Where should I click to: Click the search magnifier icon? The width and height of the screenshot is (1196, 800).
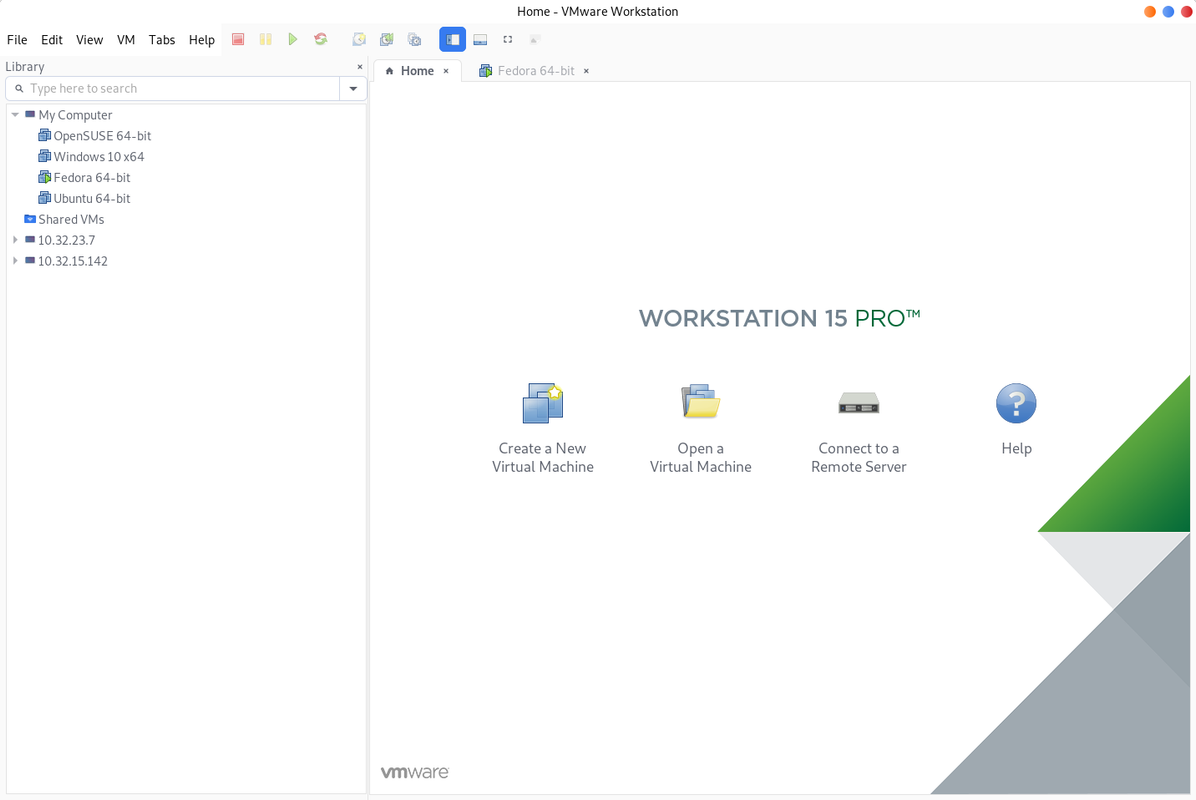(20, 88)
